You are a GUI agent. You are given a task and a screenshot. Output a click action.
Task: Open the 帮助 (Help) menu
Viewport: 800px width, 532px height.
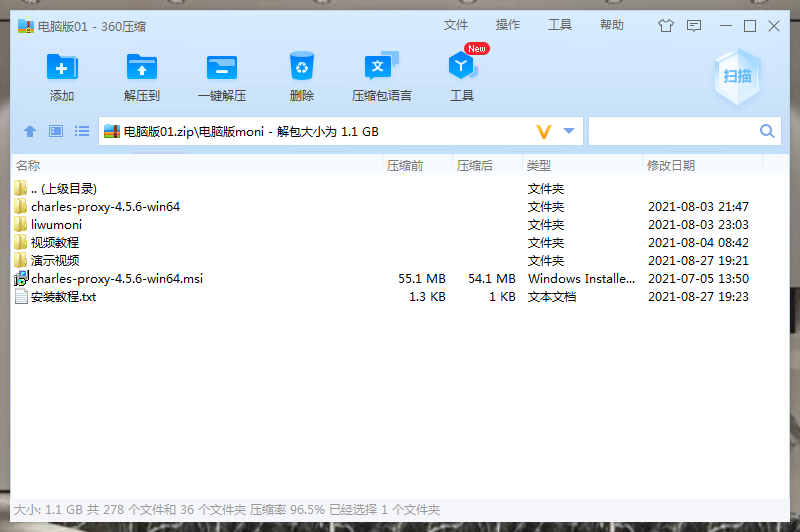point(612,25)
